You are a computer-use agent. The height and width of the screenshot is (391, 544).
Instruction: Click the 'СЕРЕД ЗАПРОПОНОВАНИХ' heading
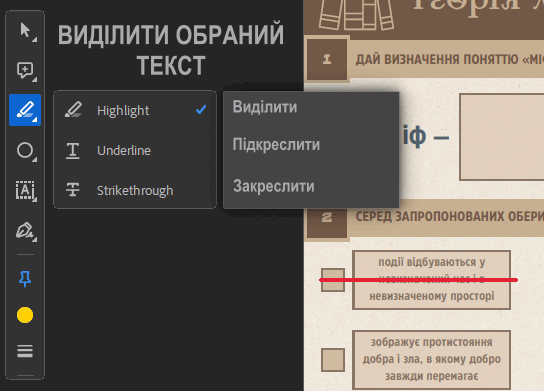(450, 216)
